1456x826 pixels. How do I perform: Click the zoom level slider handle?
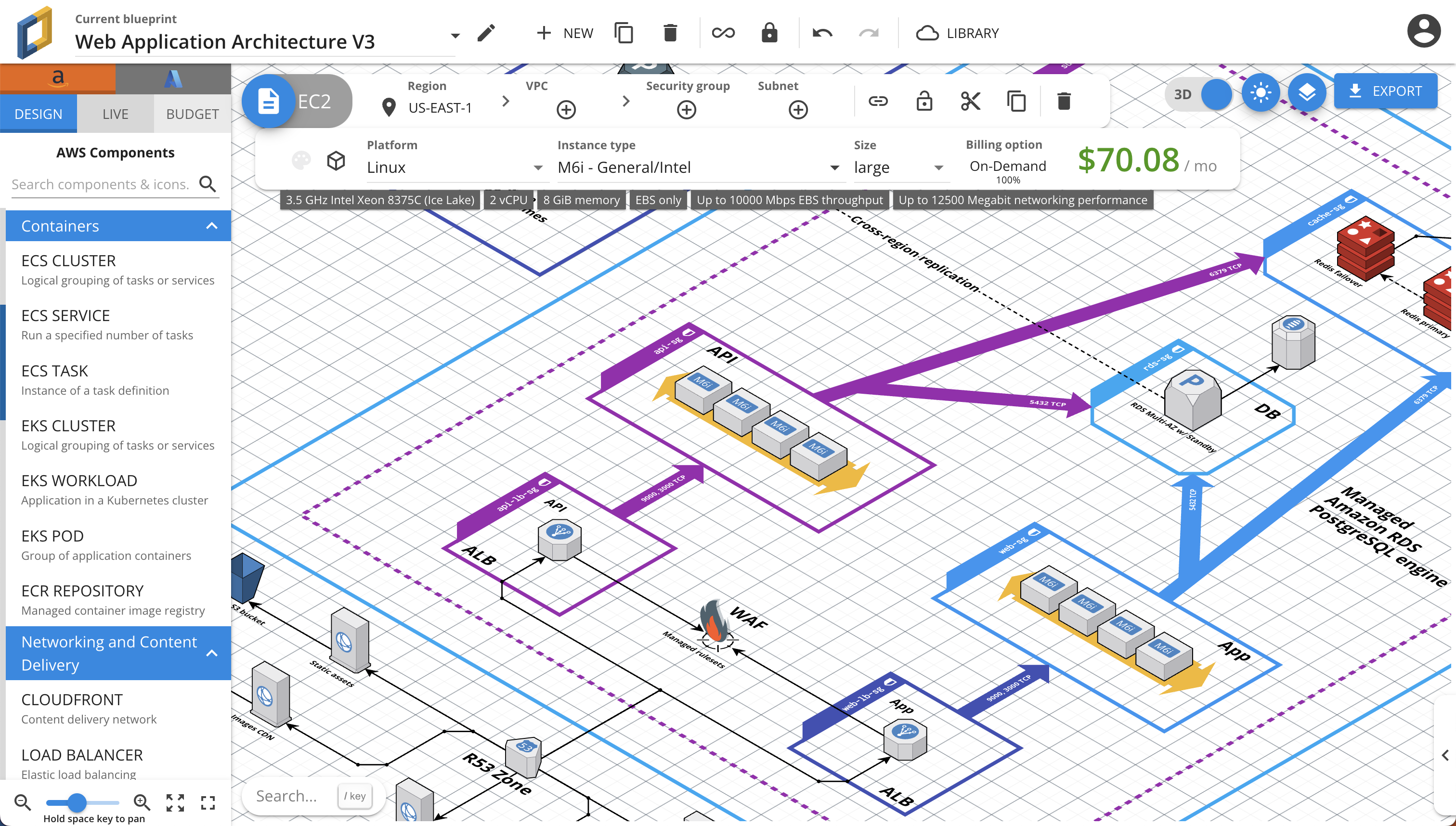[x=77, y=802]
